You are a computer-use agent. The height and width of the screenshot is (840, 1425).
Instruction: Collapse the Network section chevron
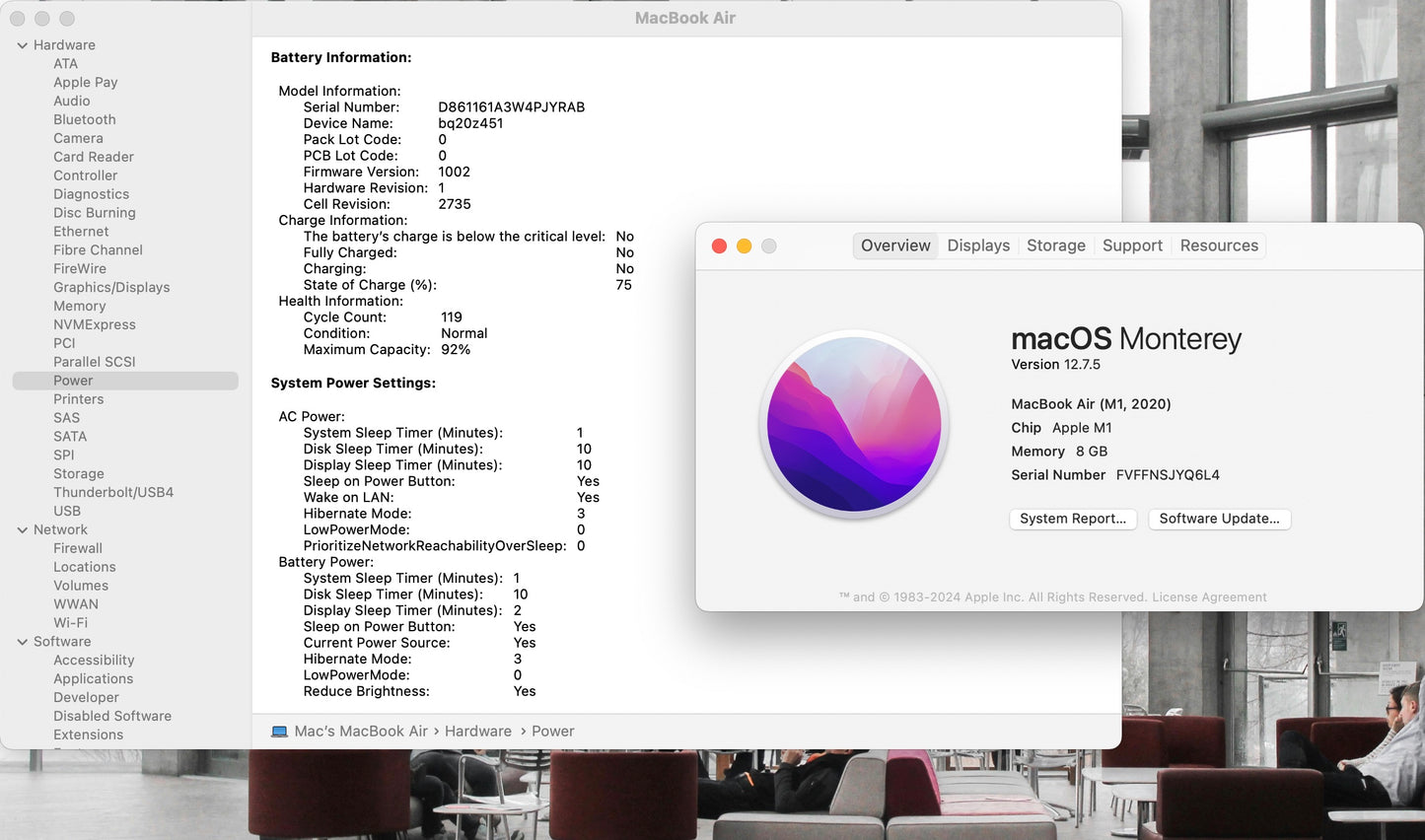23,530
